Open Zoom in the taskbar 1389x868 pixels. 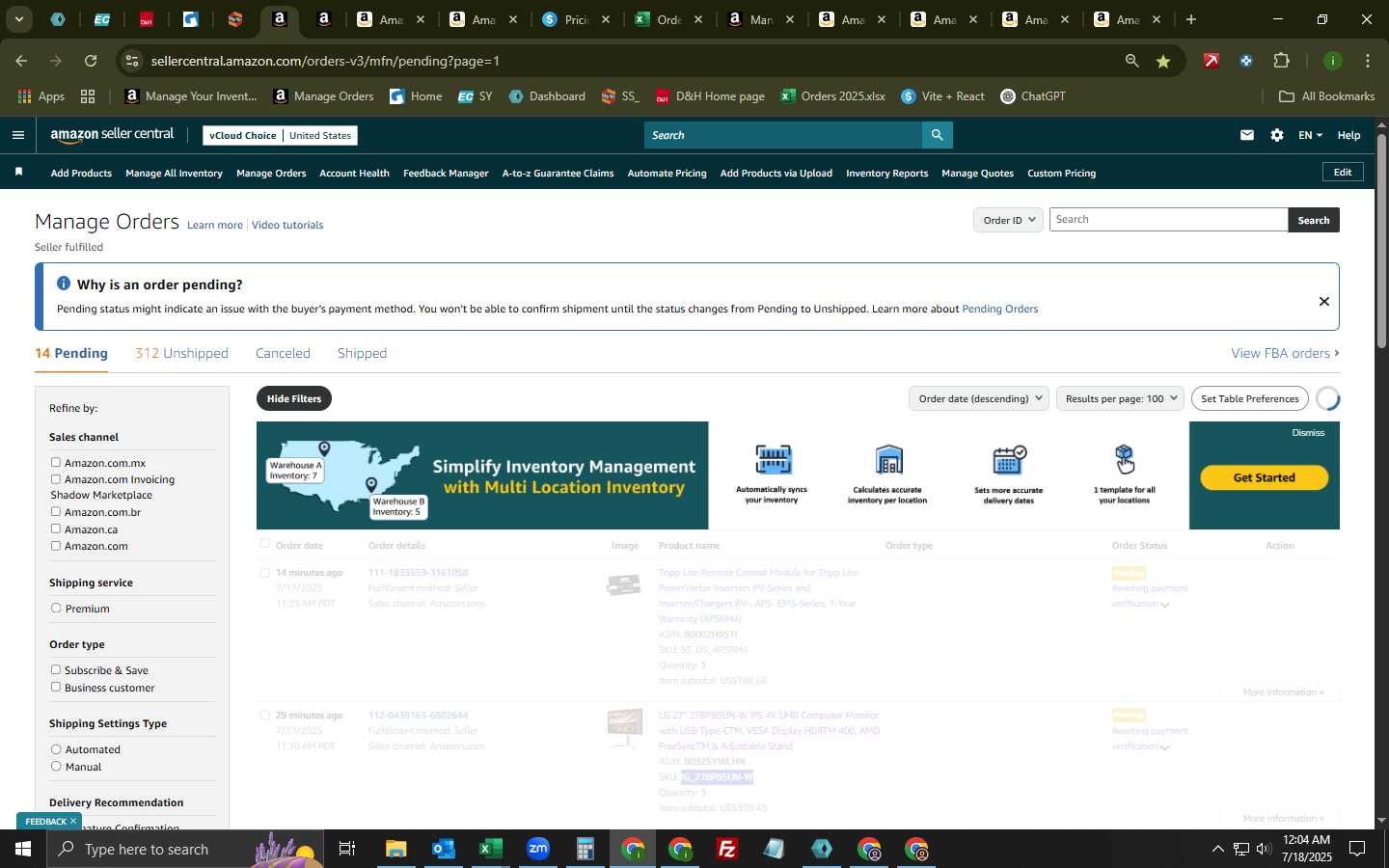pos(538,849)
